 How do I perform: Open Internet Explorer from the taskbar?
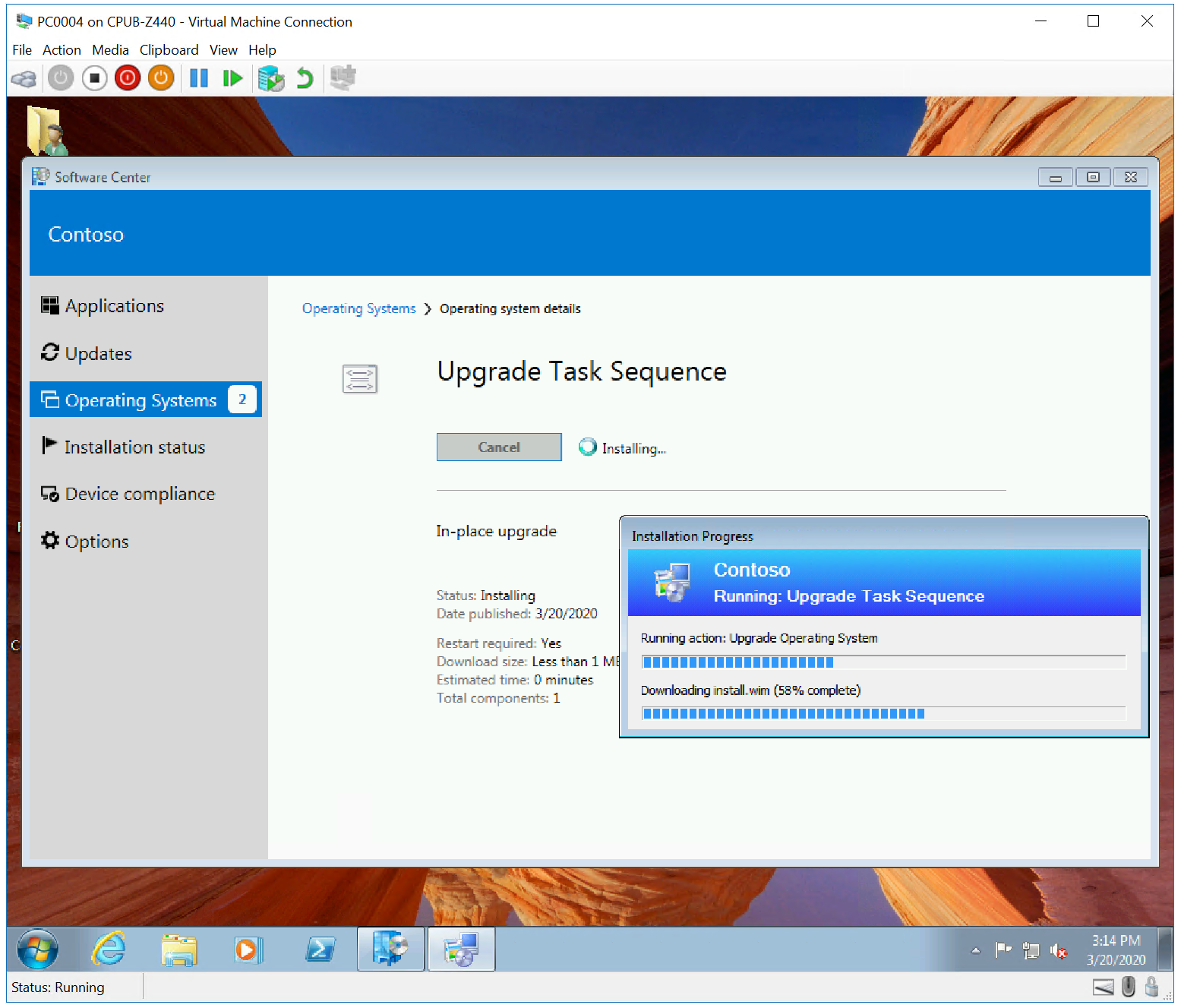(109, 949)
